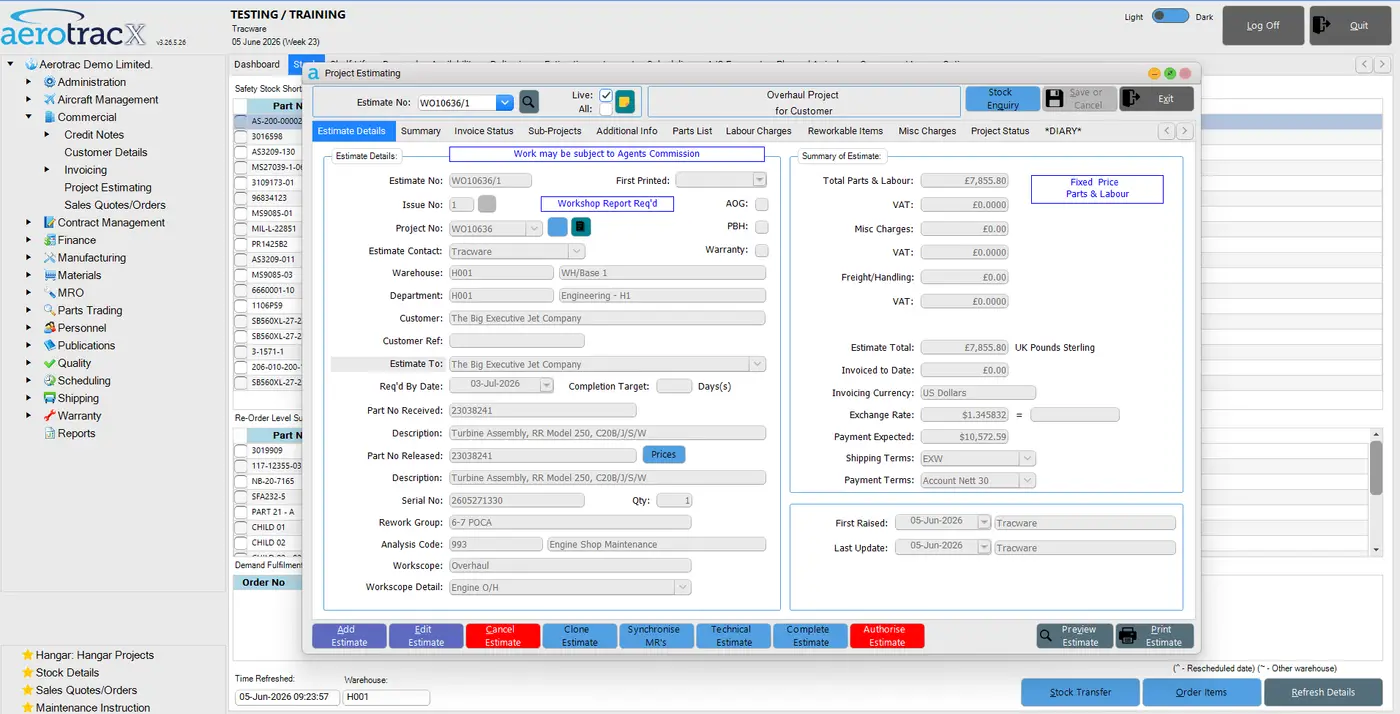The height and width of the screenshot is (714, 1400).
Task: Open the First Printed dropdown
Action: point(759,180)
